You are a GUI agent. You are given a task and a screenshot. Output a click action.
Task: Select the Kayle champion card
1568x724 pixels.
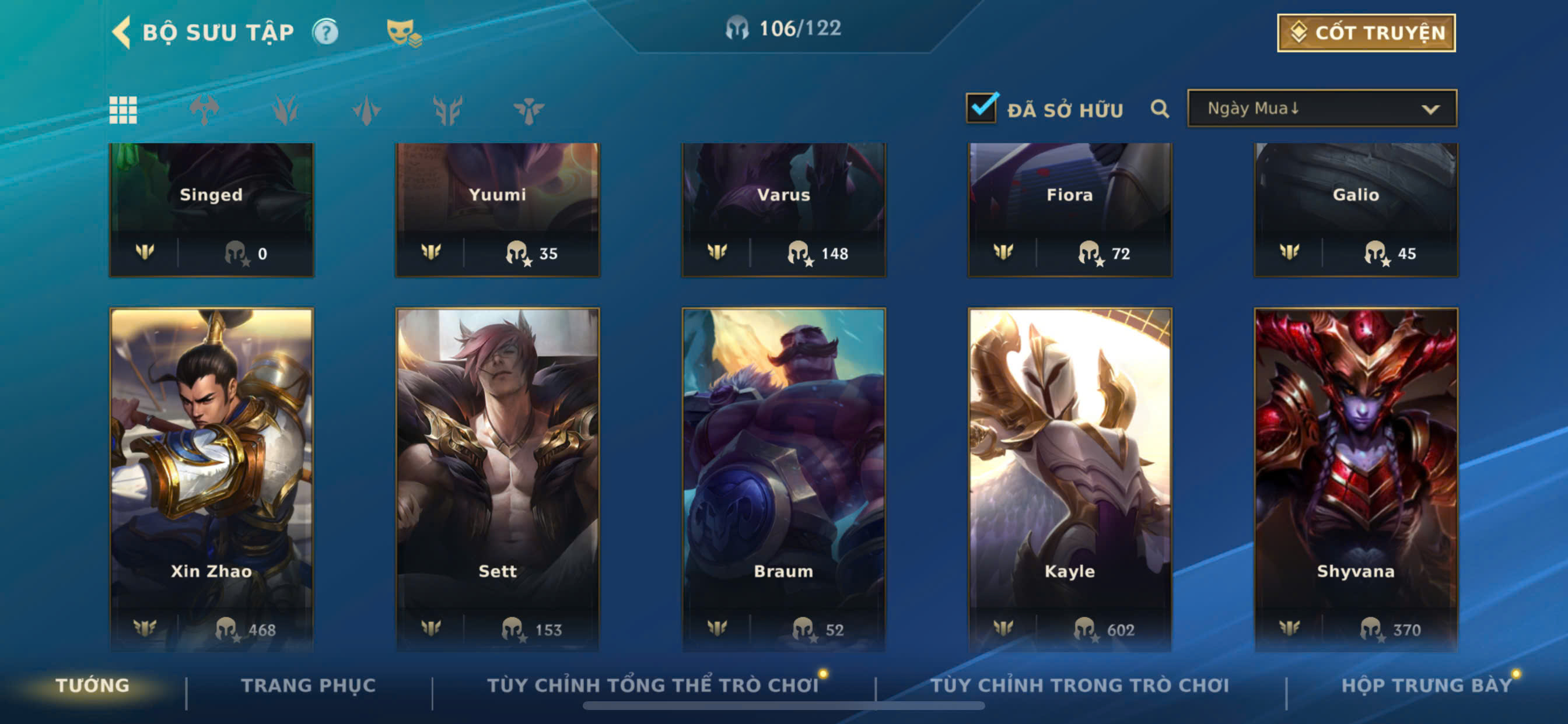pyautogui.click(x=1069, y=479)
